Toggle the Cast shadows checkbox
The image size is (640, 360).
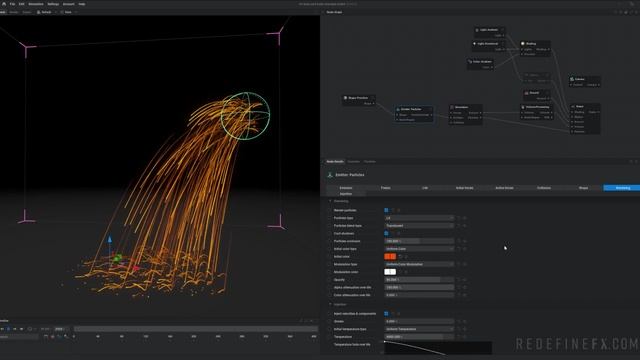tap(386, 233)
